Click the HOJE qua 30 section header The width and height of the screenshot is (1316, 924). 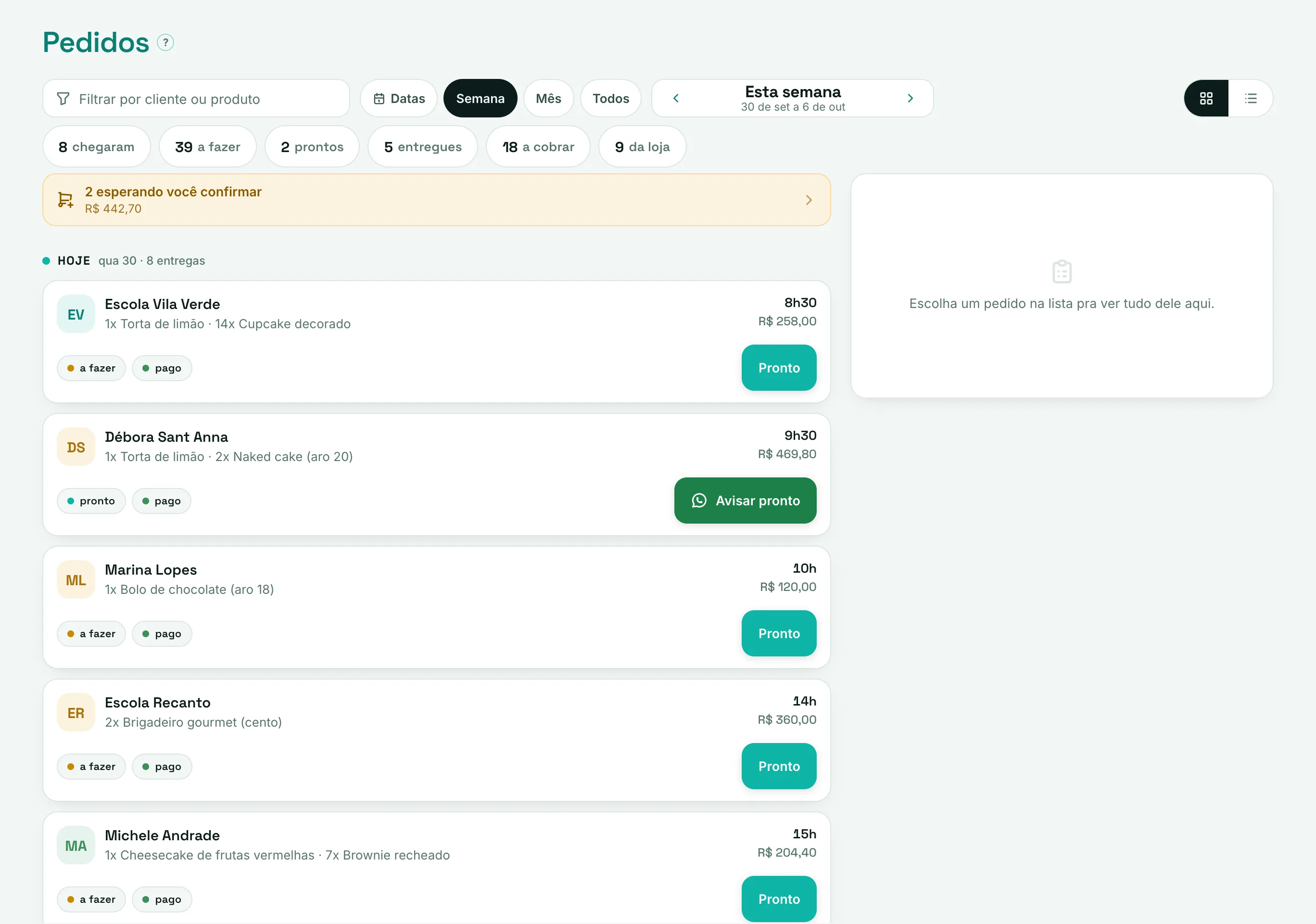[x=124, y=260]
